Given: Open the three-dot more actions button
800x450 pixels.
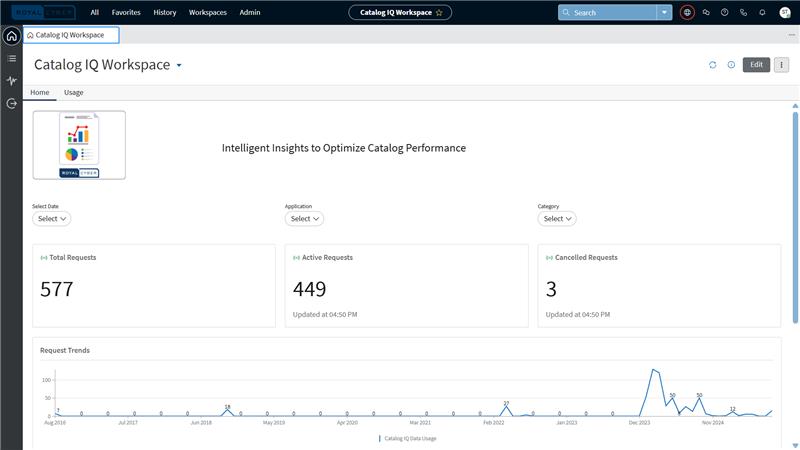Looking at the screenshot, I should click(781, 65).
